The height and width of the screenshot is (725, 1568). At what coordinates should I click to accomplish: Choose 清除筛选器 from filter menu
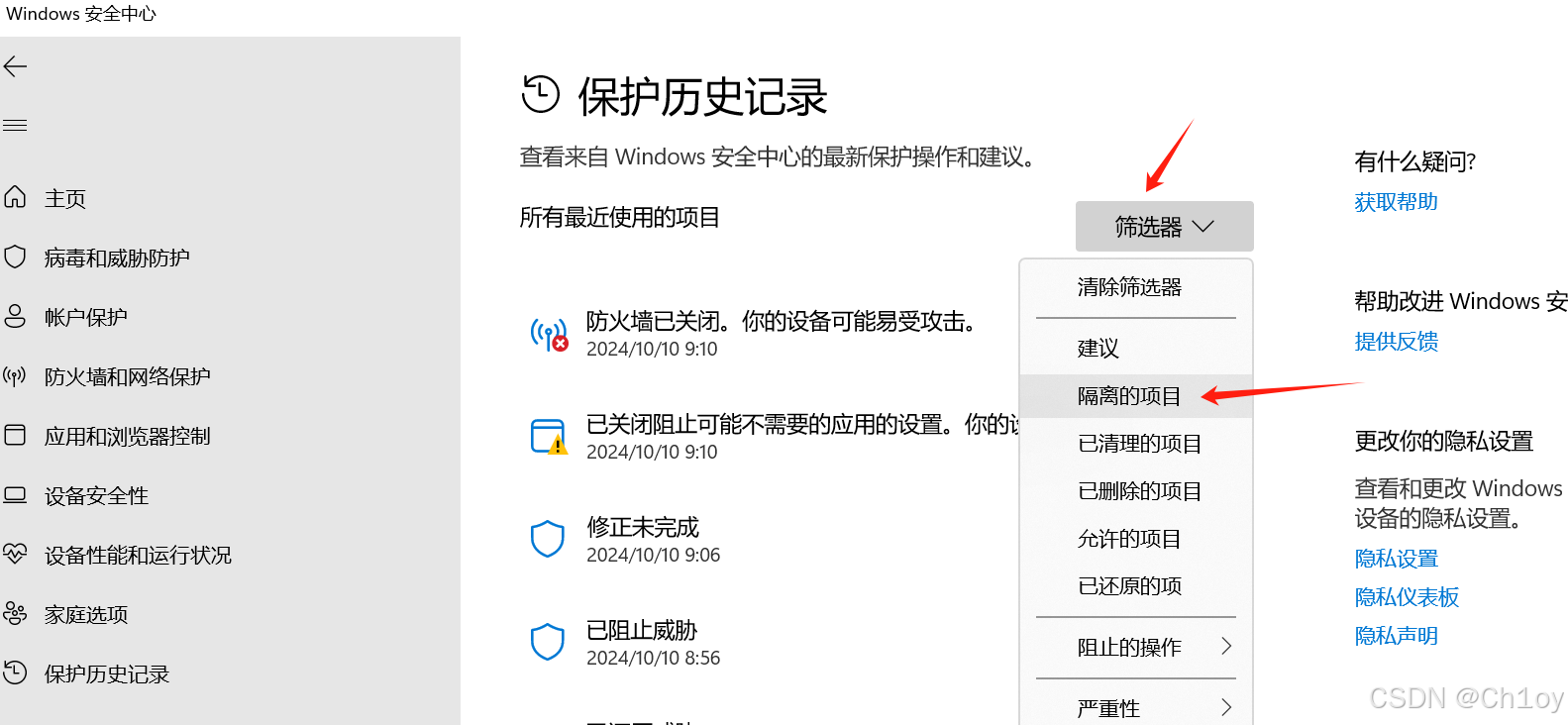tap(1136, 287)
